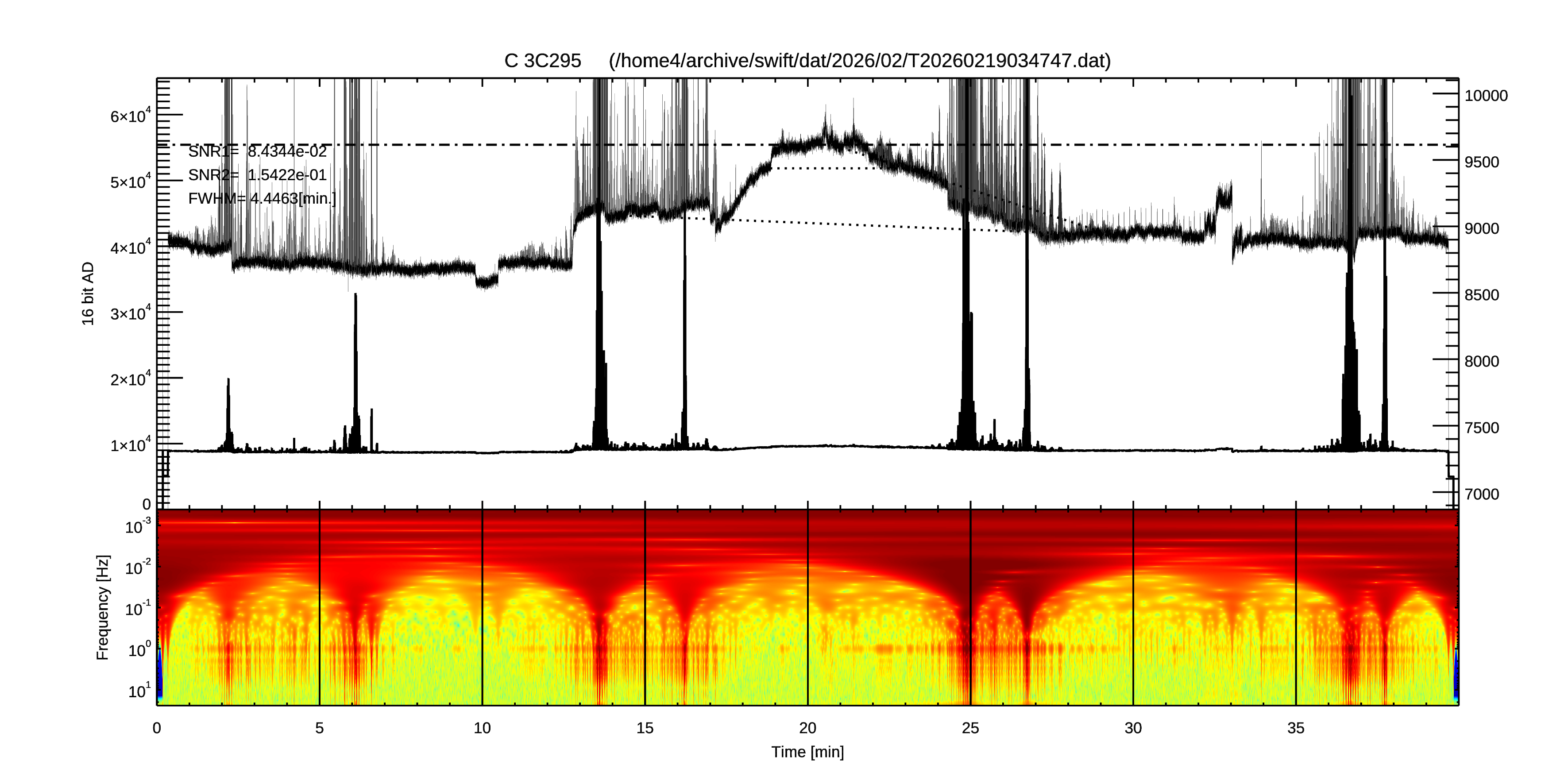Click the SNR2 value annotation
Image resolution: width=1568 pixels, height=784 pixels.
tap(258, 175)
